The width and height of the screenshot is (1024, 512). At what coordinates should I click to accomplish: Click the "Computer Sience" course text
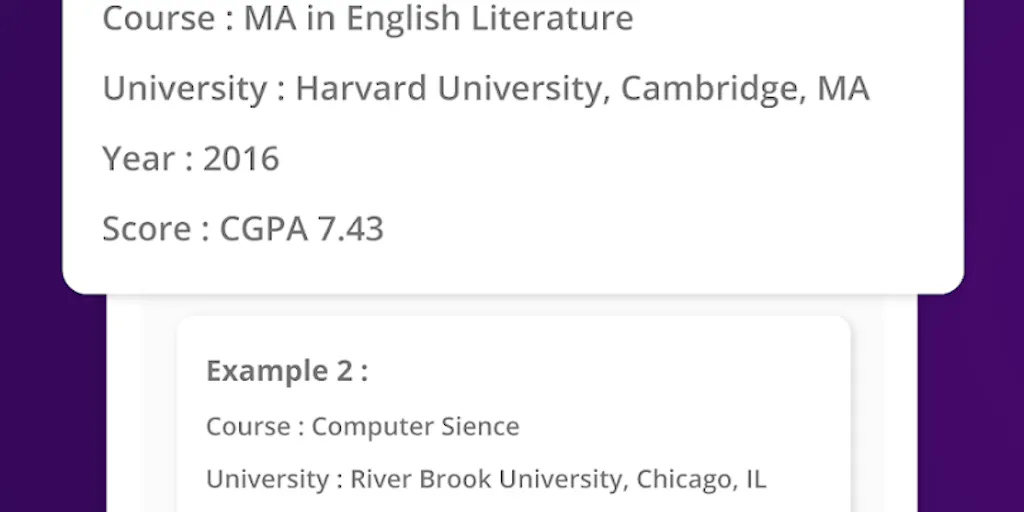click(x=415, y=426)
